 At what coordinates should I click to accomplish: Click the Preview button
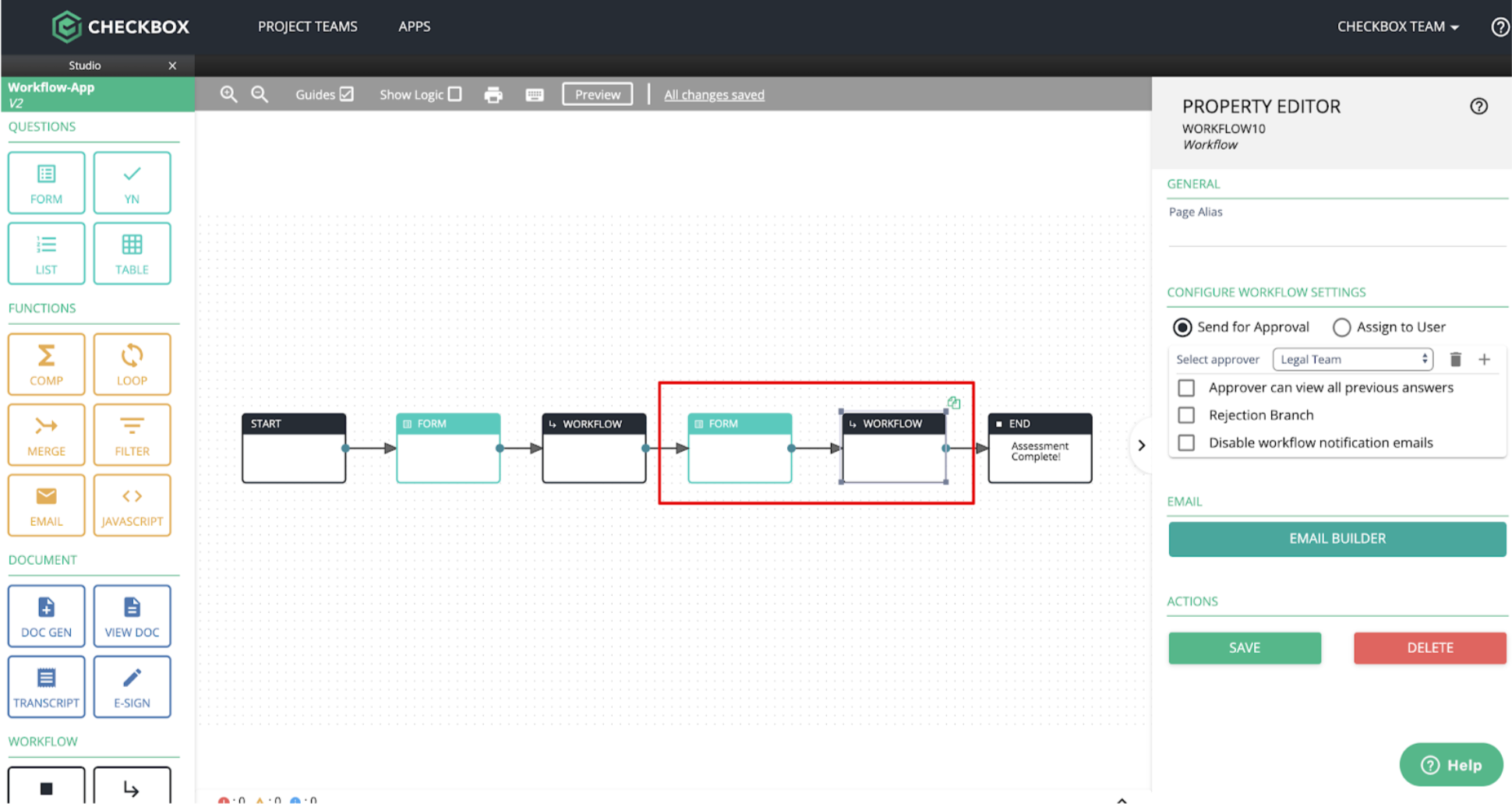click(598, 94)
